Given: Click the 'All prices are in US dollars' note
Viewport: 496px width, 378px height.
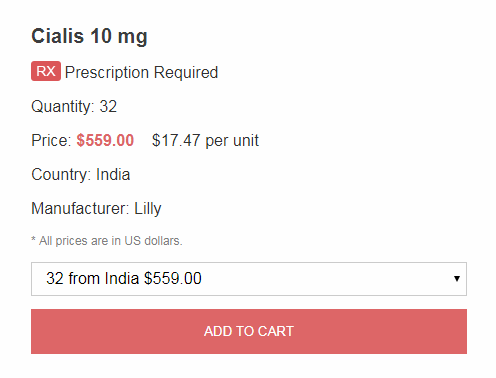Looking at the screenshot, I should point(111,241).
